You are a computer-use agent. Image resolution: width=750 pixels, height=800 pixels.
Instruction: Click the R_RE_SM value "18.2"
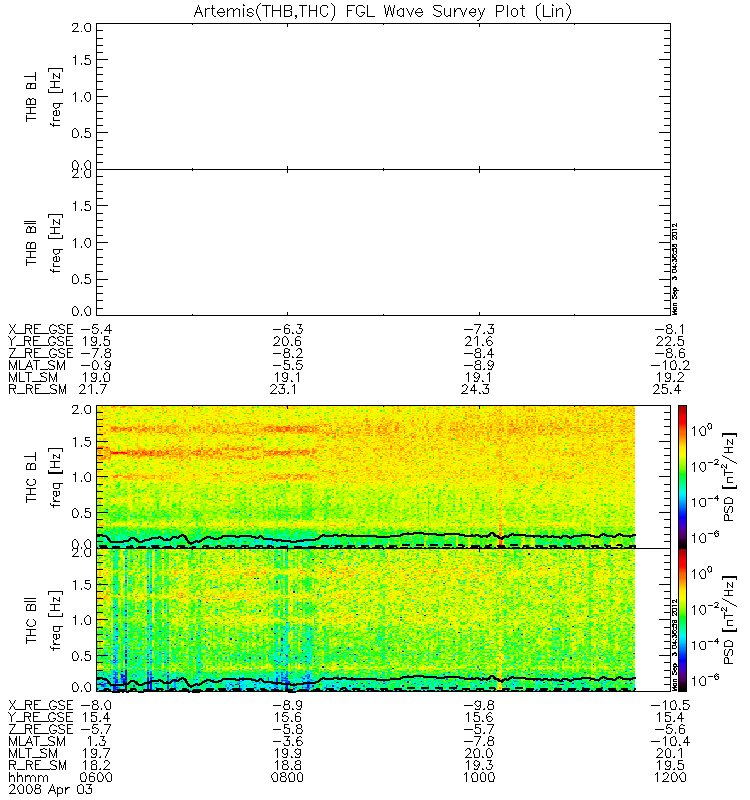pyautogui.click(x=96, y=766)
